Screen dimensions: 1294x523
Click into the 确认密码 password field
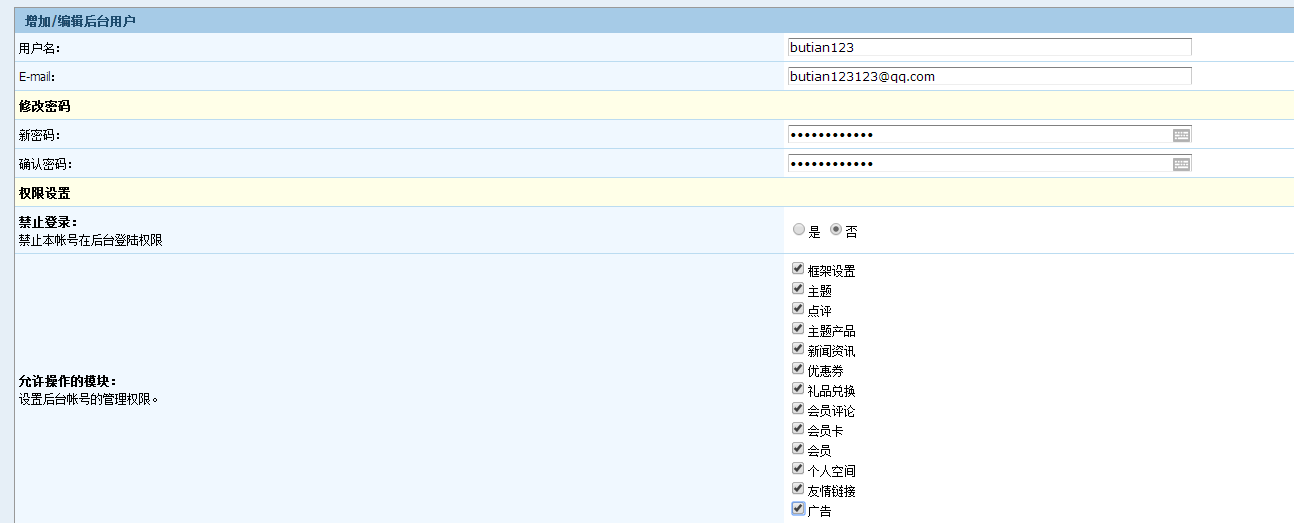click(990, 164)
